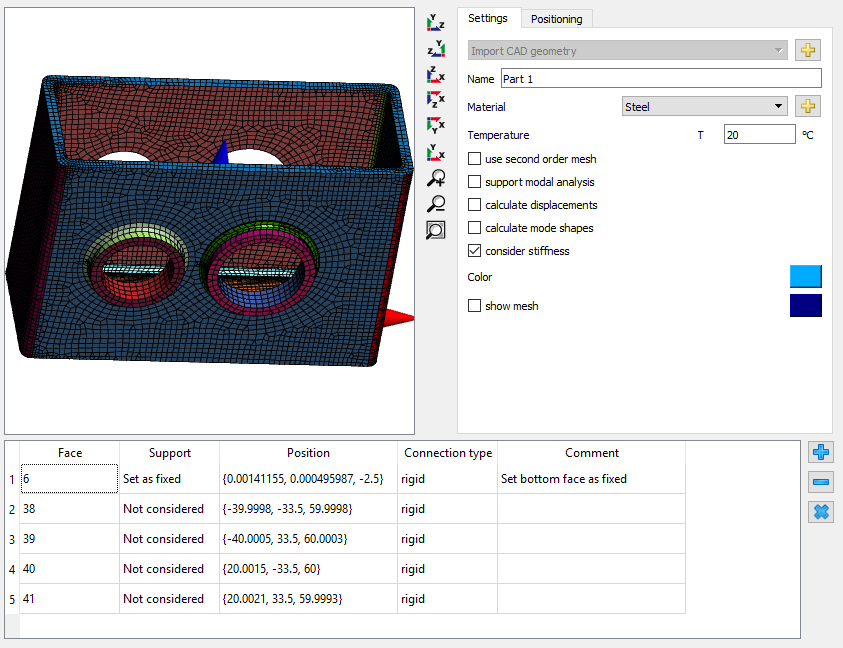Click the Temperature input field
The height and width of the screenshot is (648, 843).
759,135
